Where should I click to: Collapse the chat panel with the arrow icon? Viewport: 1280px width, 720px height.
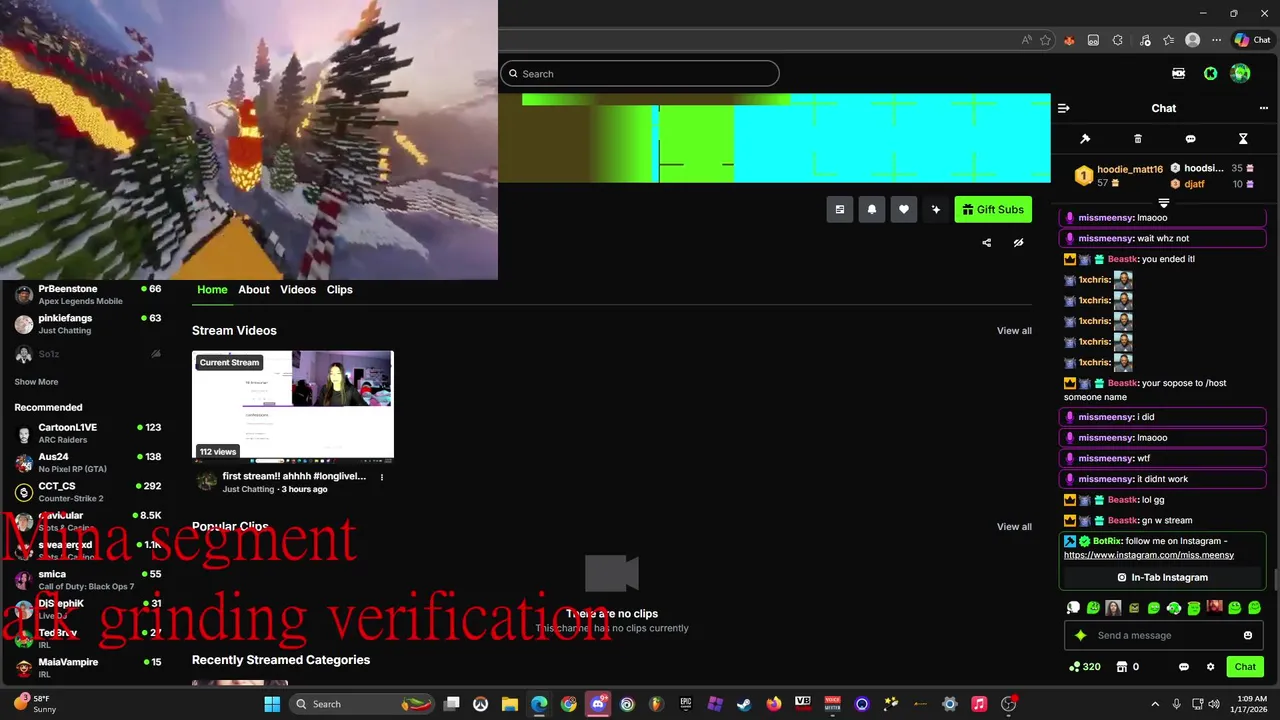click(1064, 108)
